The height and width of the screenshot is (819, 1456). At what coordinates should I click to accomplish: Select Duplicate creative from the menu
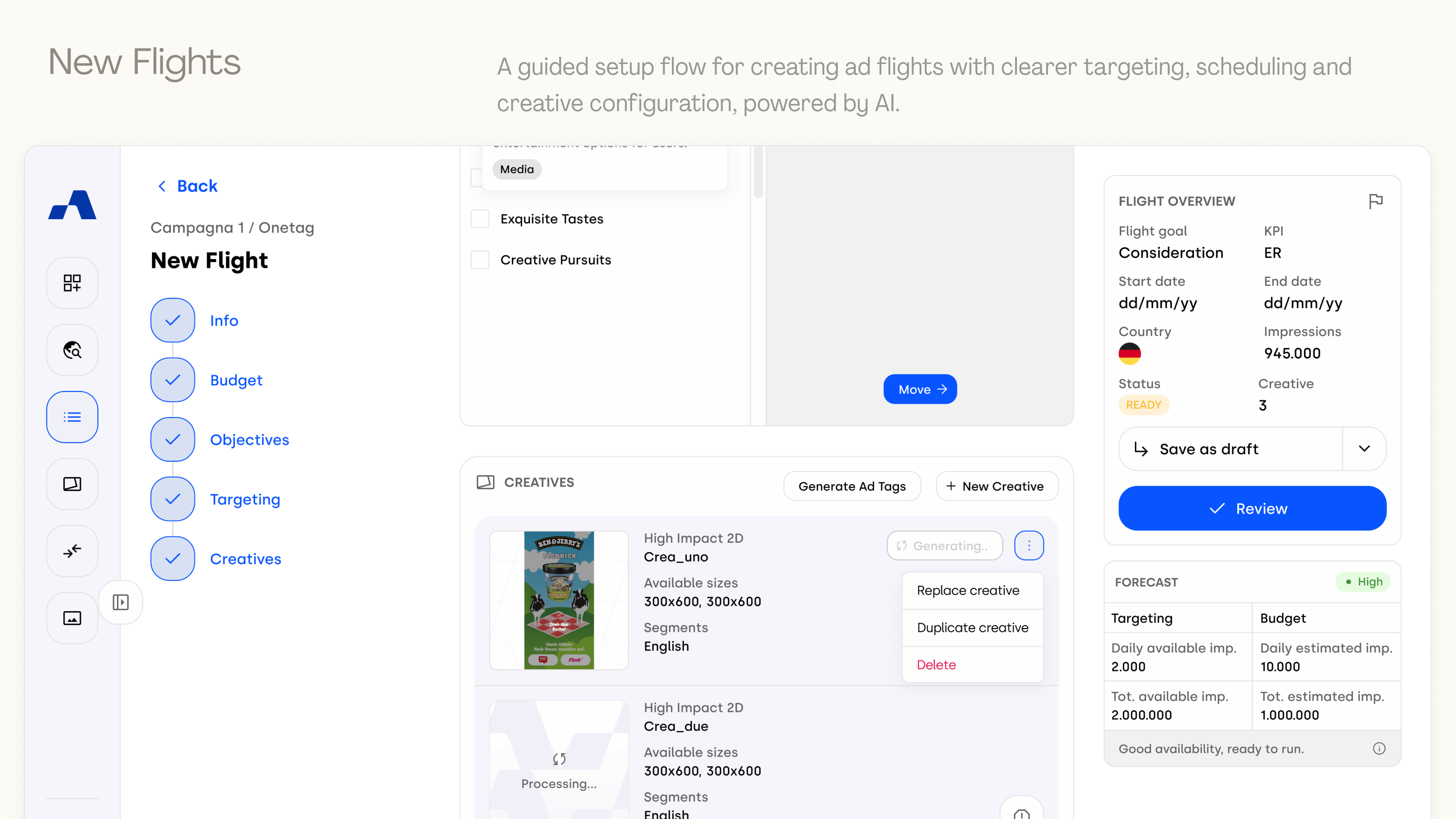click(x=973, y=628)
